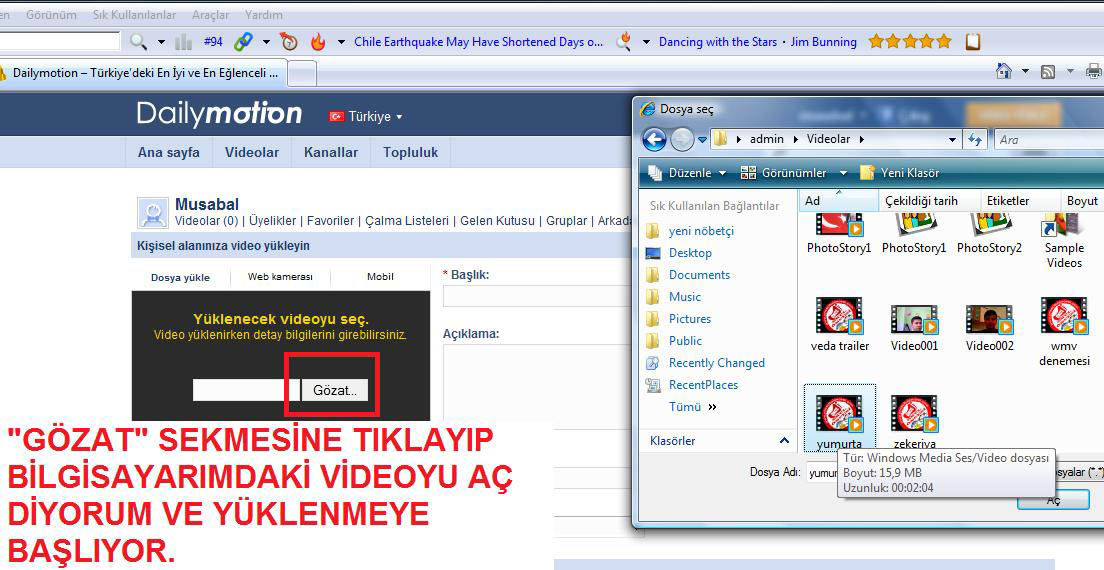Open recent pages dropdown beside Forward arrow
Viewport: 1104px width, 570px height.
click(702, 140)
